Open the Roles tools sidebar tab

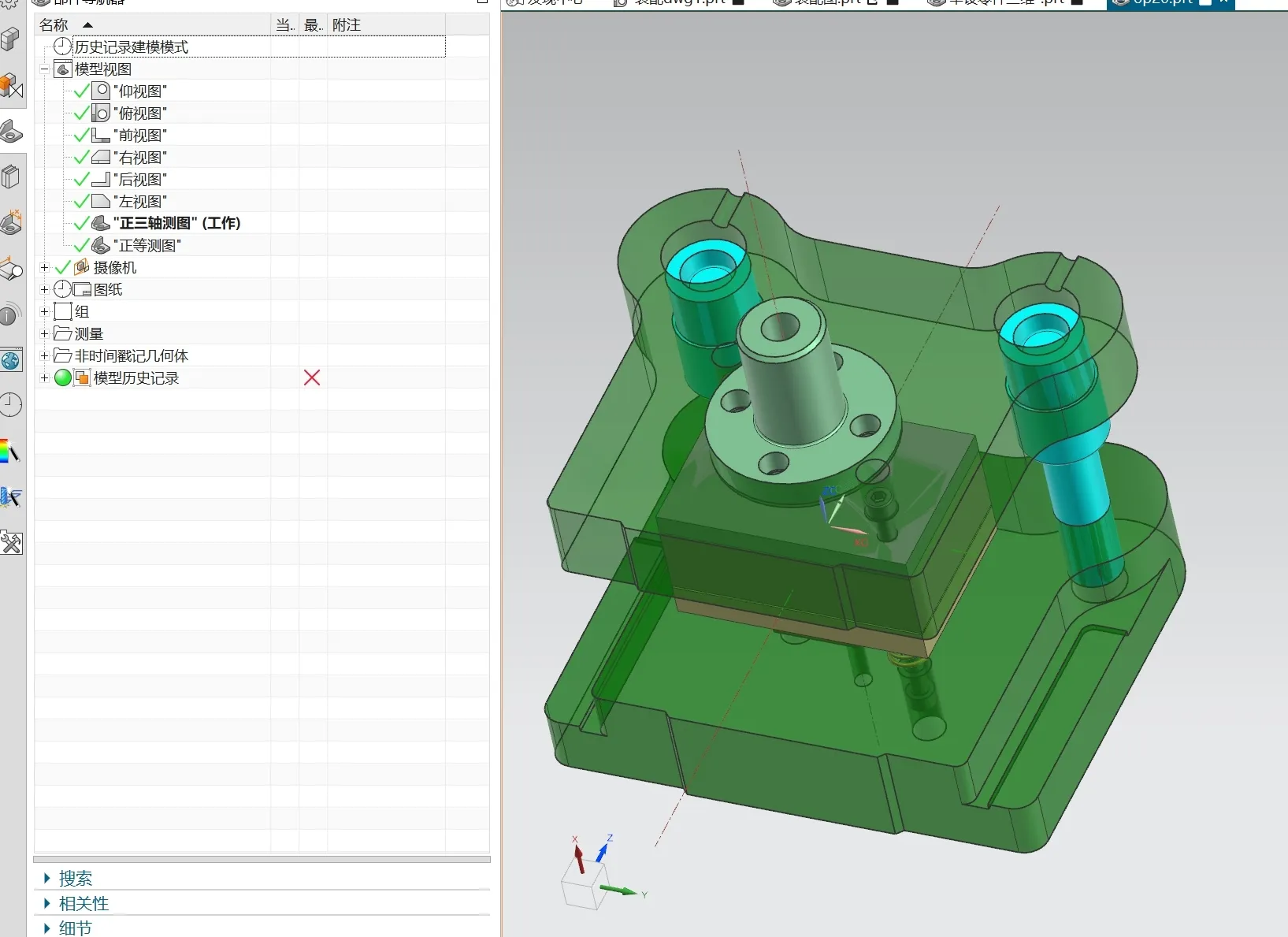pos(11,543)
